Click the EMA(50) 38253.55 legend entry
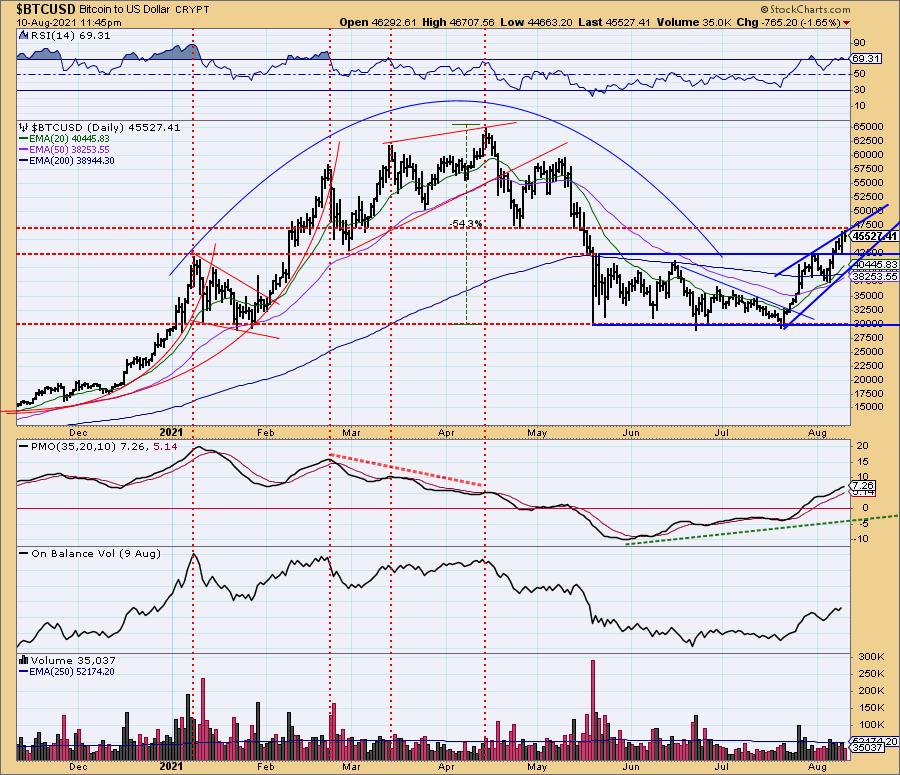Image resolution: width=900 pixels, height=775 pixels. coord(64,149)
